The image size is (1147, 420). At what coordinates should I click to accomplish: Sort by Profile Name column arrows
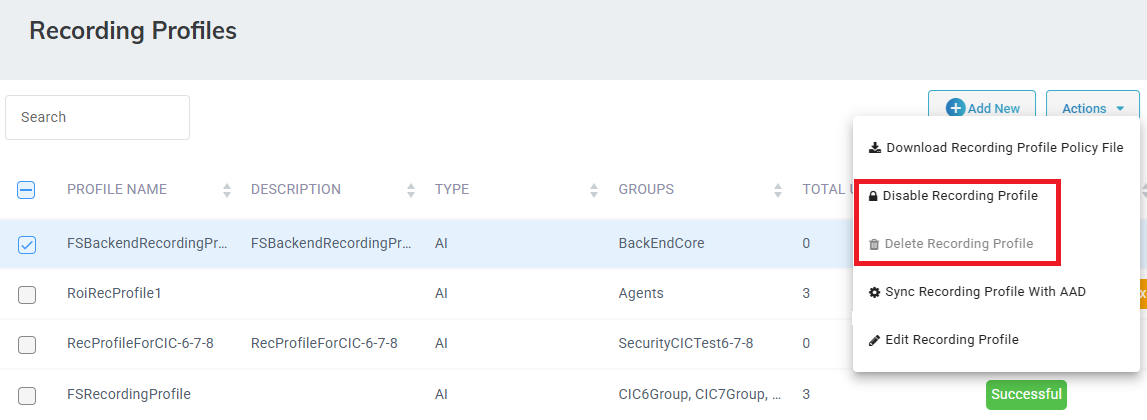[227, 190]
